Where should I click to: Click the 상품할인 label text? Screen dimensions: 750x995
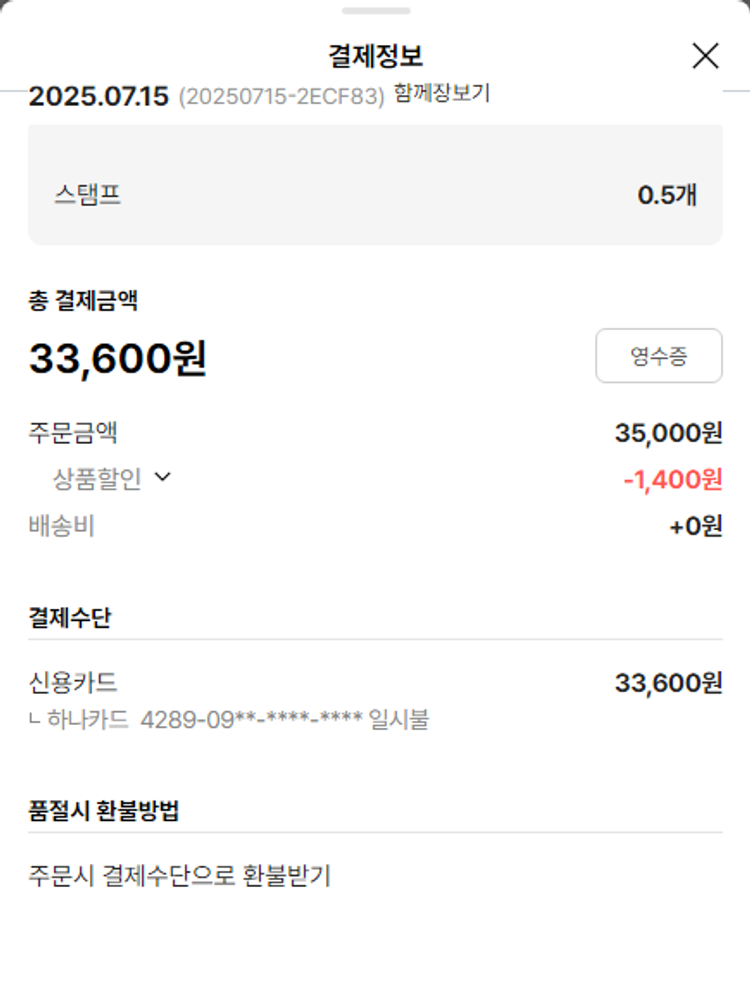[x=97, y=479]
